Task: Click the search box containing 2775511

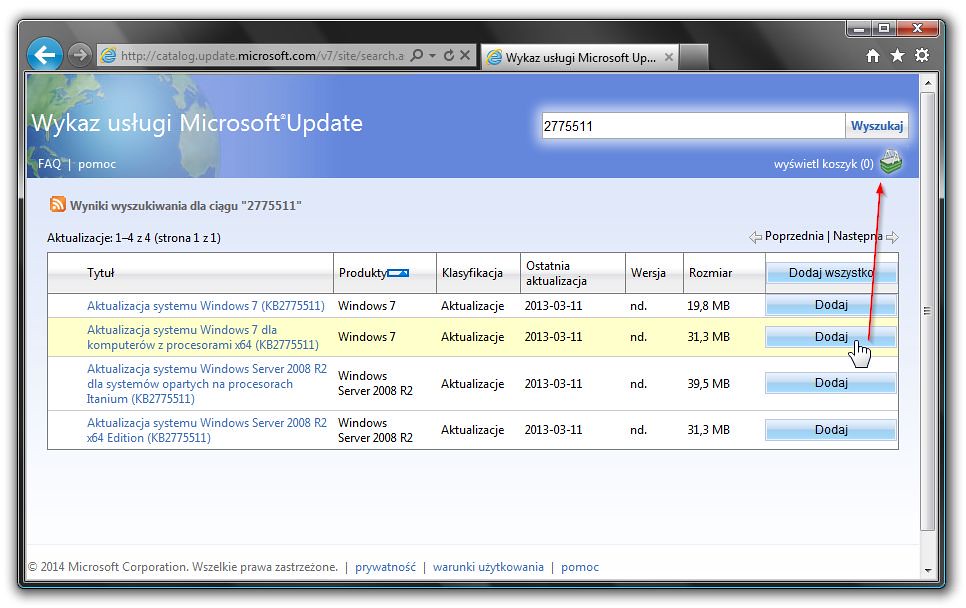Action: click(x=692, y=126)
